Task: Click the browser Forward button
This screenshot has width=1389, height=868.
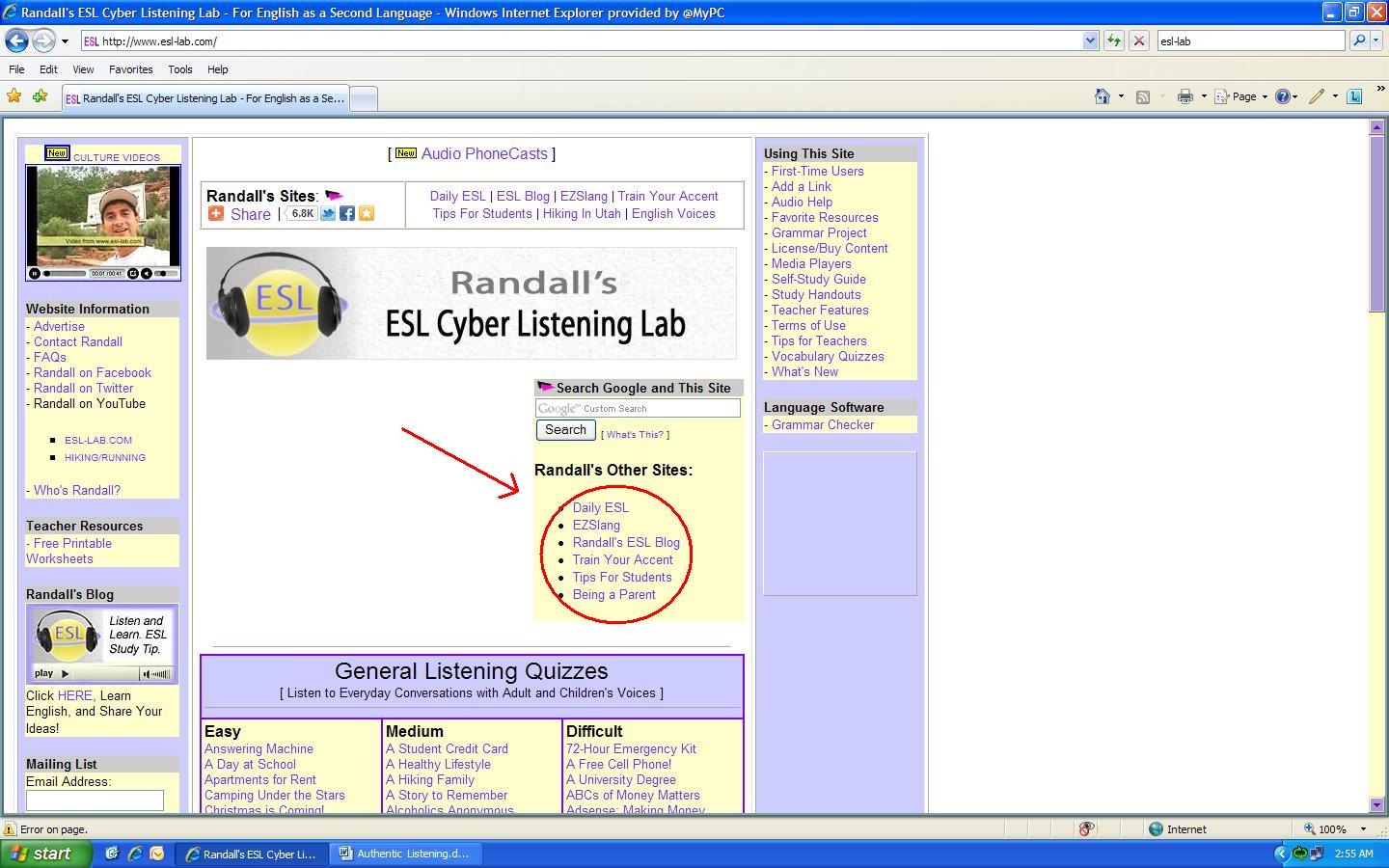Action: click(43, 41)
